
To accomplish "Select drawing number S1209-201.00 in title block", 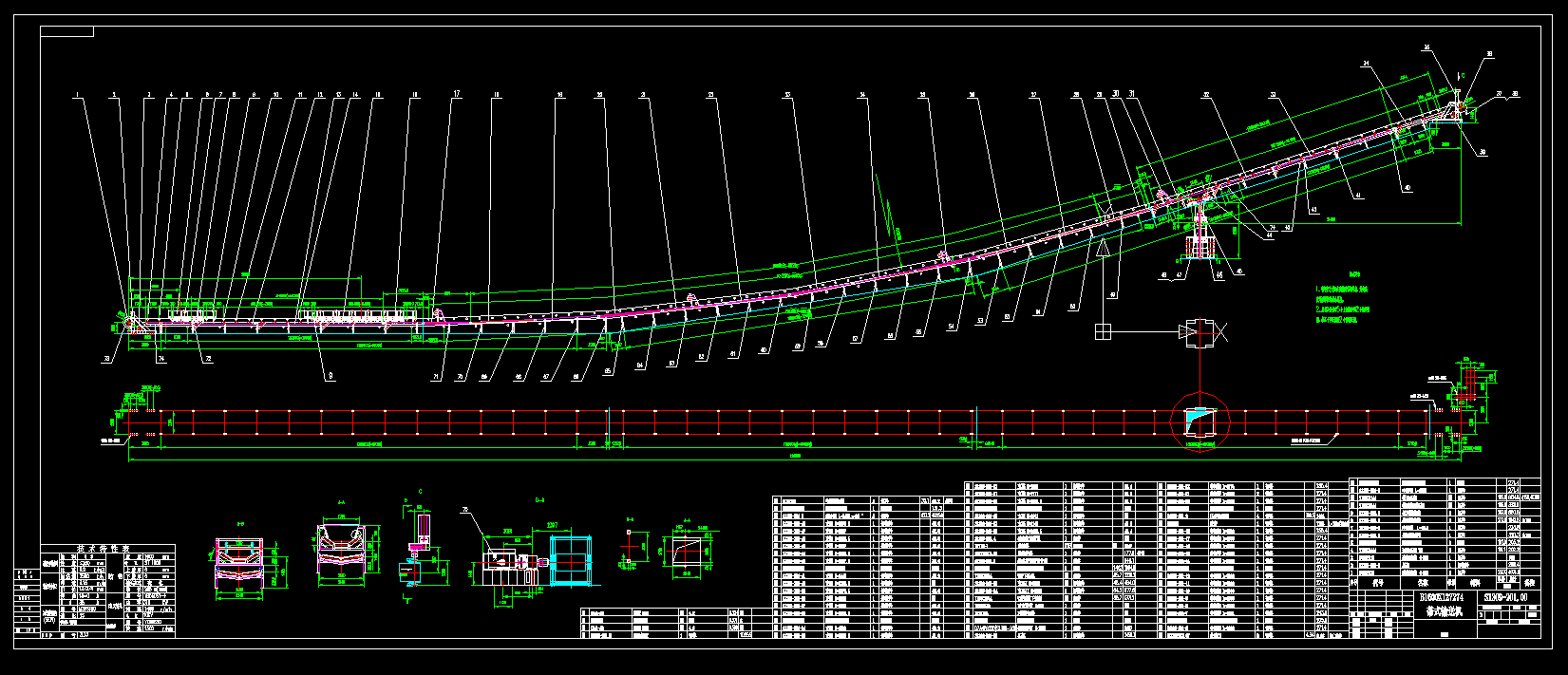I will click(x=1505, y=597).
